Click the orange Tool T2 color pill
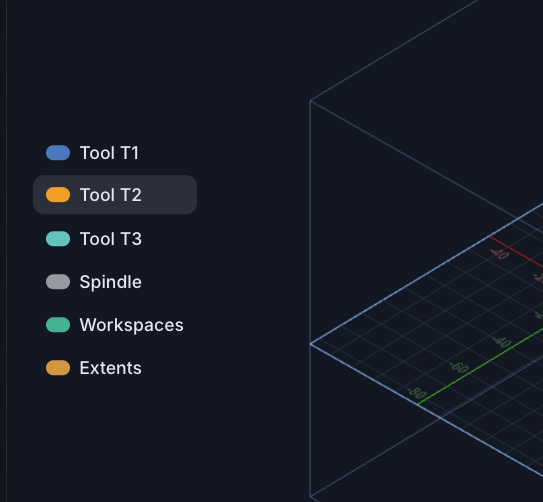 (x=58, y=195)
